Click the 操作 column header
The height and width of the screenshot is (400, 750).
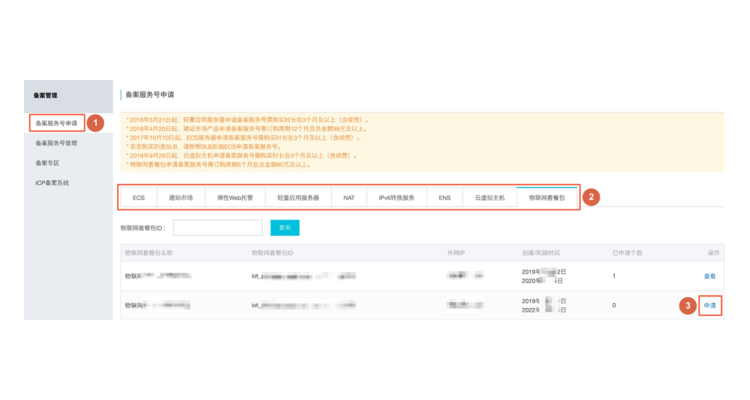713,253
